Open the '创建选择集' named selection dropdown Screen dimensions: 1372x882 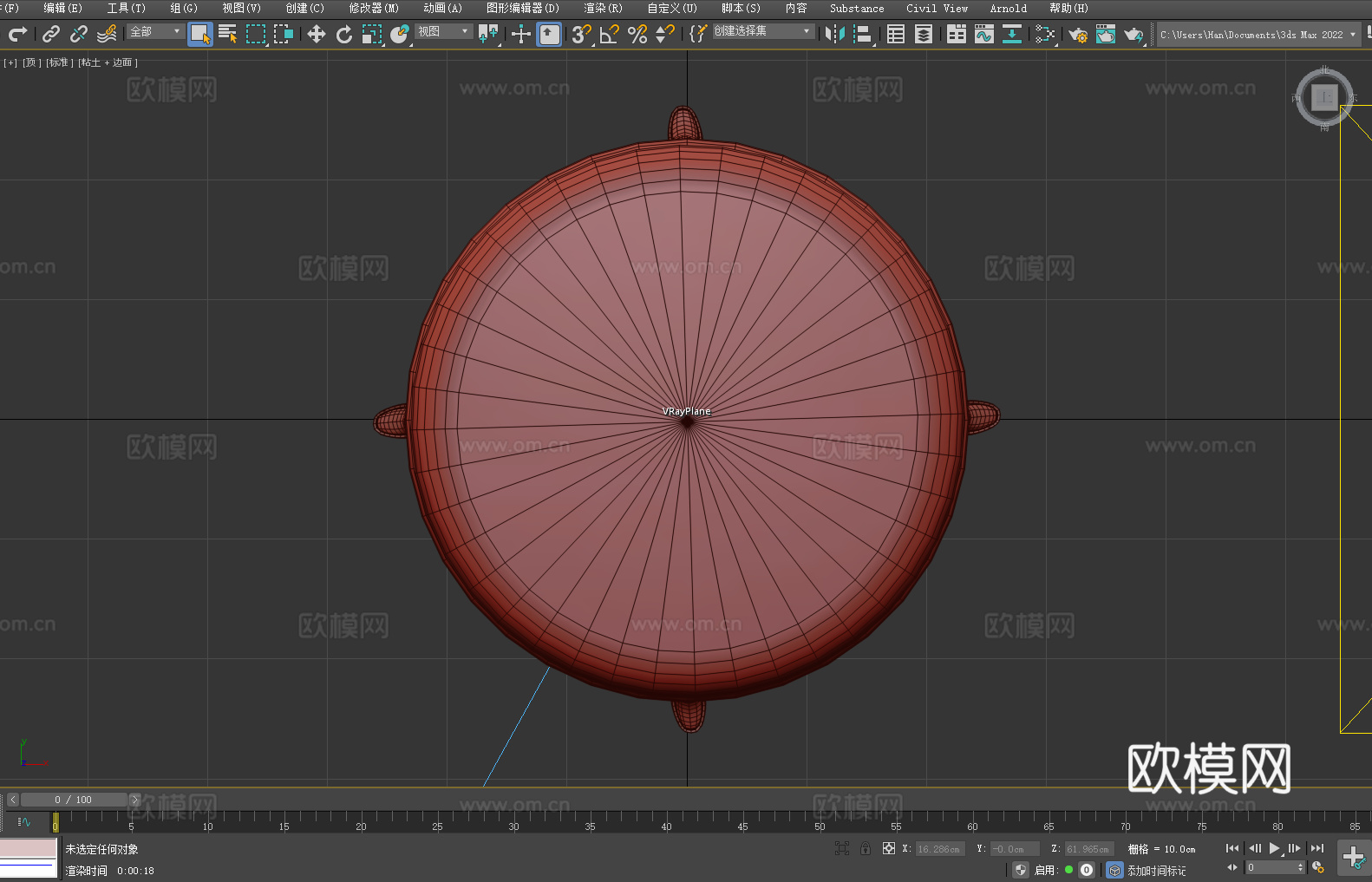763,31
